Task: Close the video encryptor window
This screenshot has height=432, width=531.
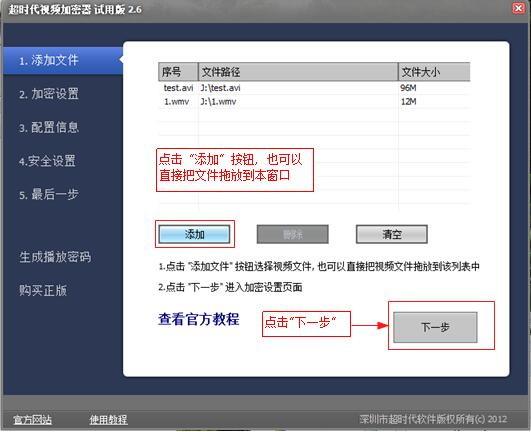Action: coord(518,8)
